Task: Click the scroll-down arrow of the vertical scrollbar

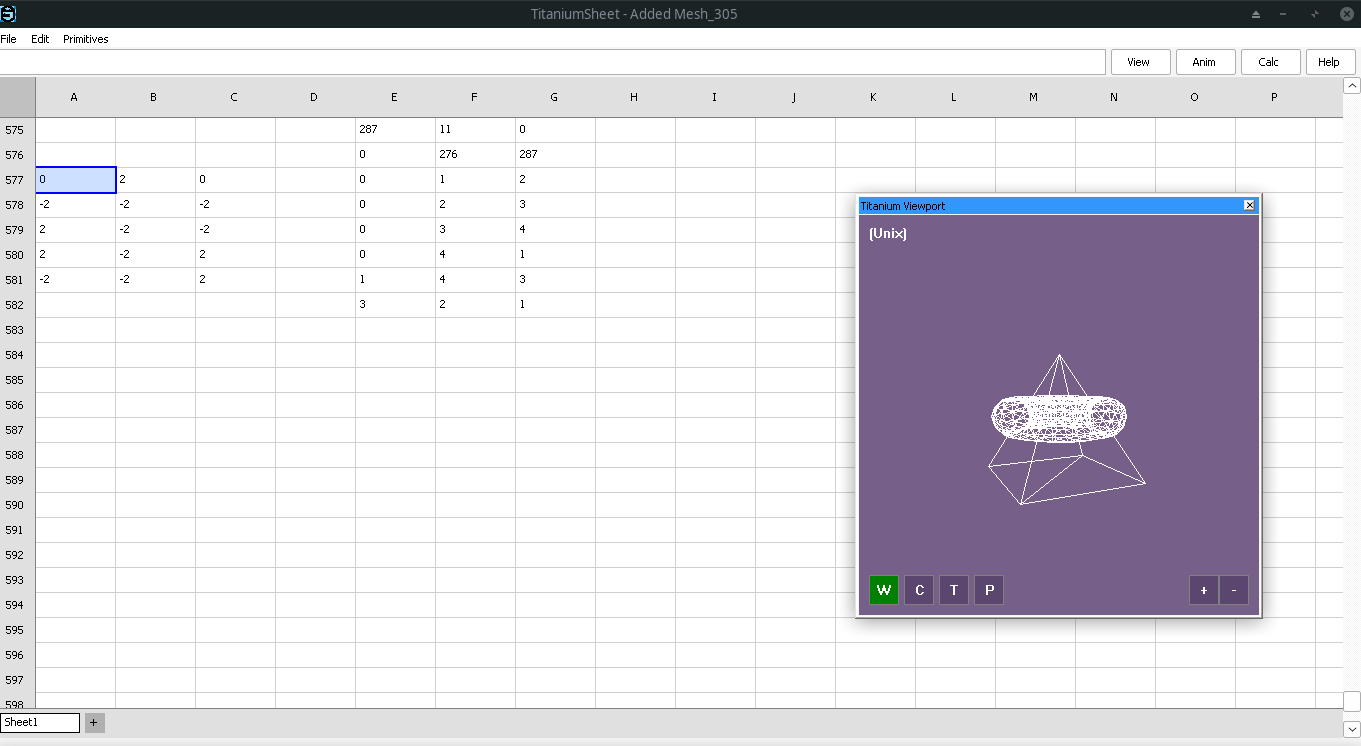Action: click(x=1352, y=729)
